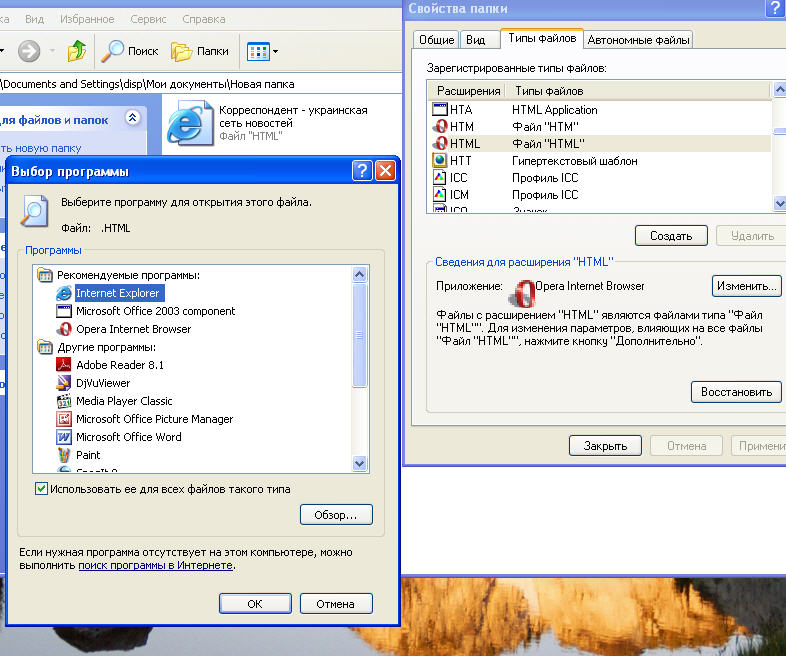Viewport: 786px width, 656px height.
Task: Select the Типы файлов tab
Action: (542, 38)
